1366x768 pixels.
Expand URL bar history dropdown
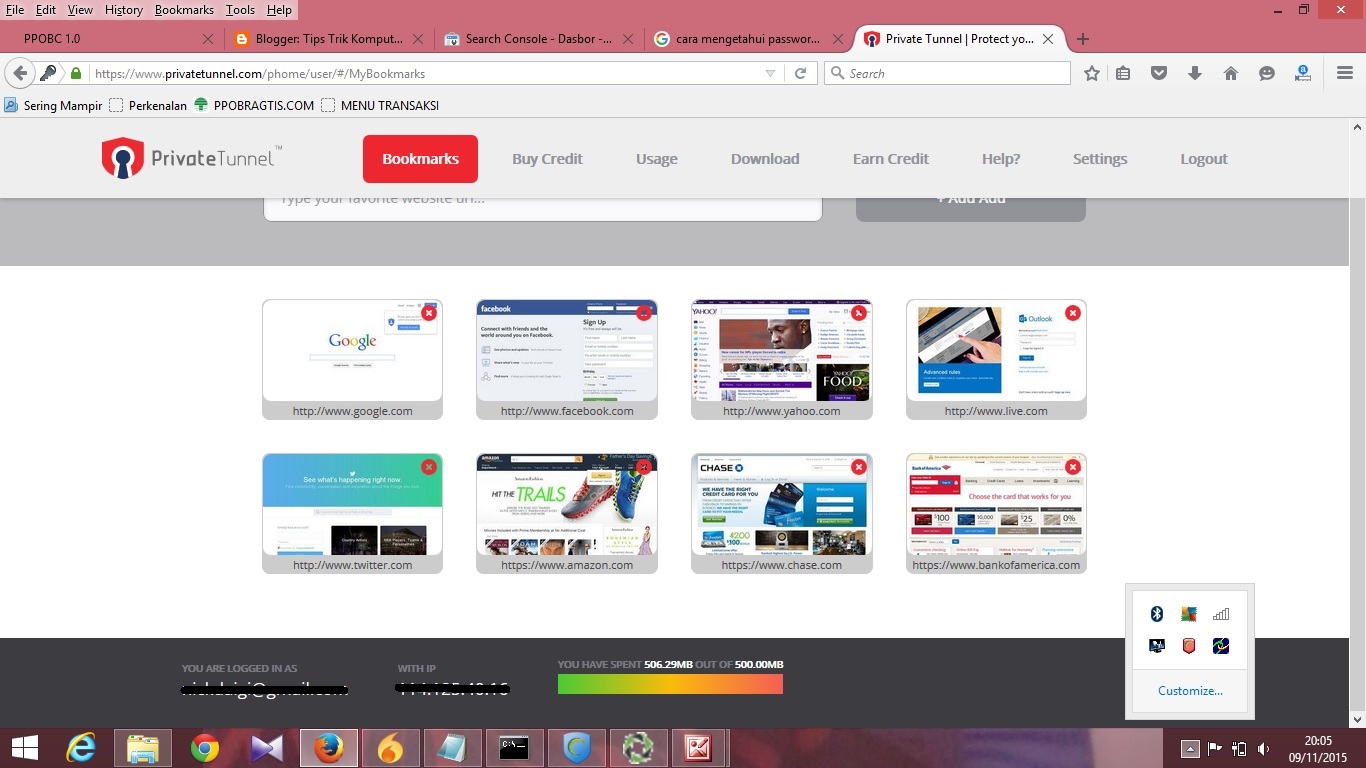point(770,73)
